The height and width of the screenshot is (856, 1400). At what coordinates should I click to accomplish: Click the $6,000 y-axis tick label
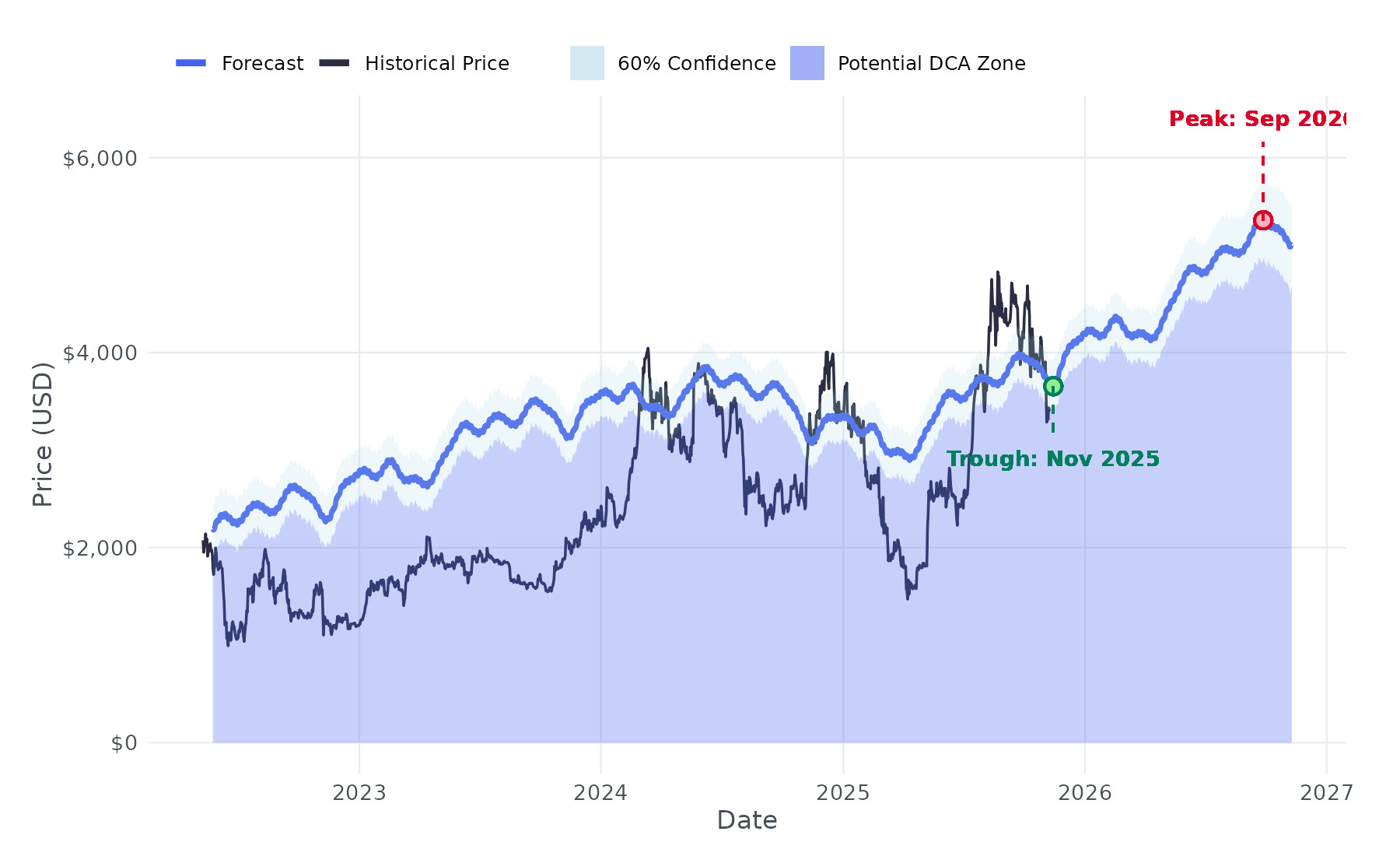click(x=100, y=159)
